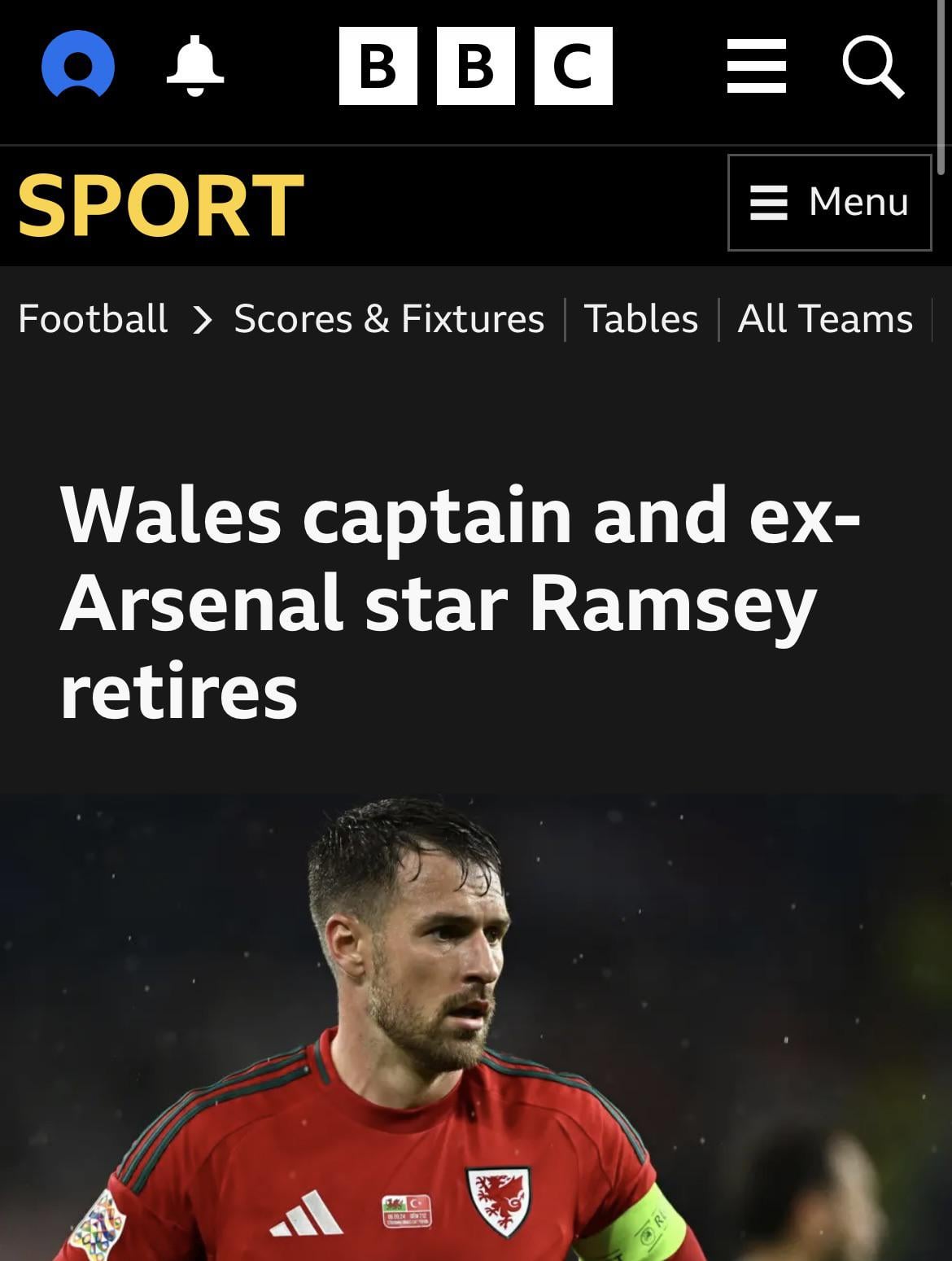Image resolution: width=952 pixels, height=1261 pixels.
Task: Click the letter C block of BBC logo
Action: (x=573, y=66)
